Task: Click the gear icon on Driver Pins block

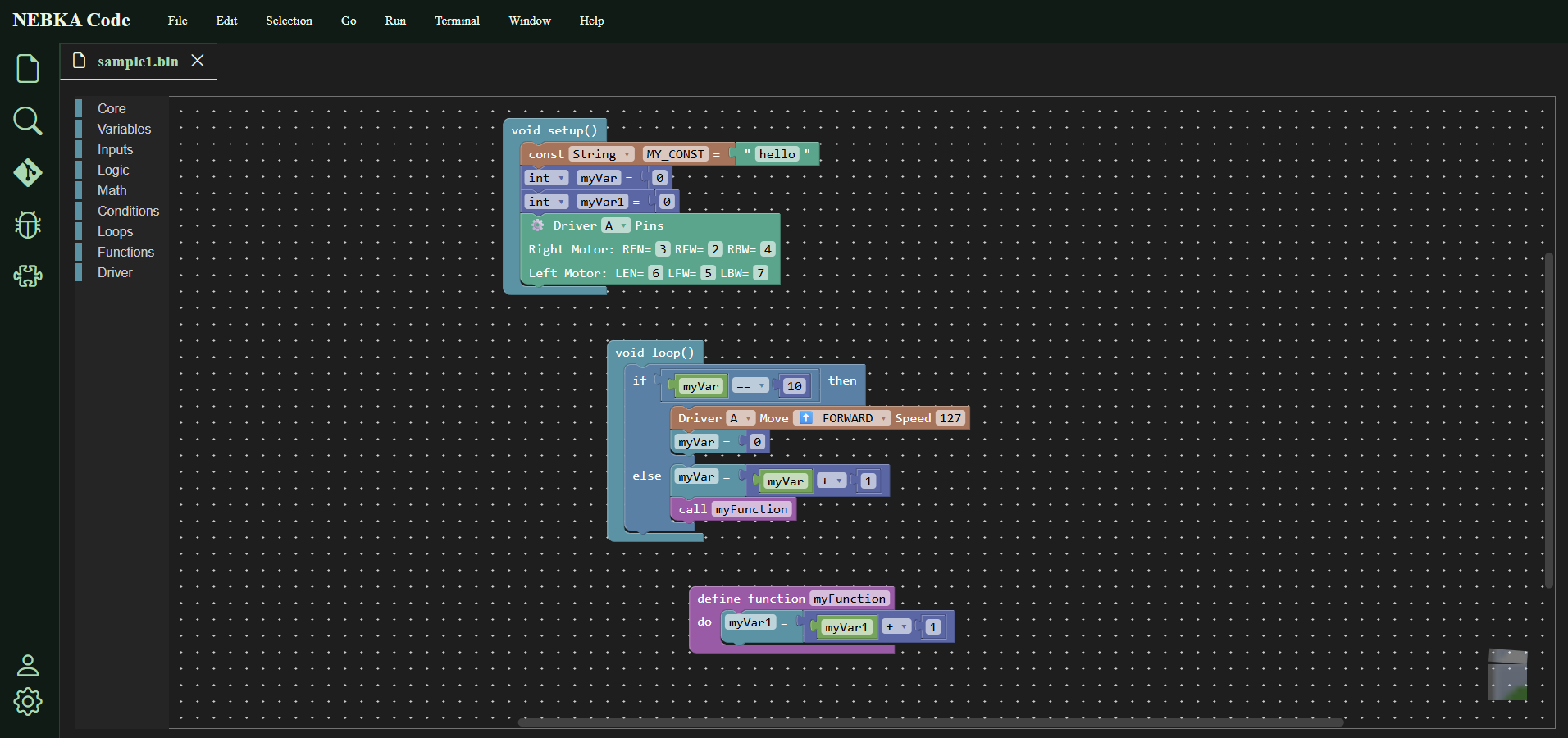Action: [x=538, y=225]
